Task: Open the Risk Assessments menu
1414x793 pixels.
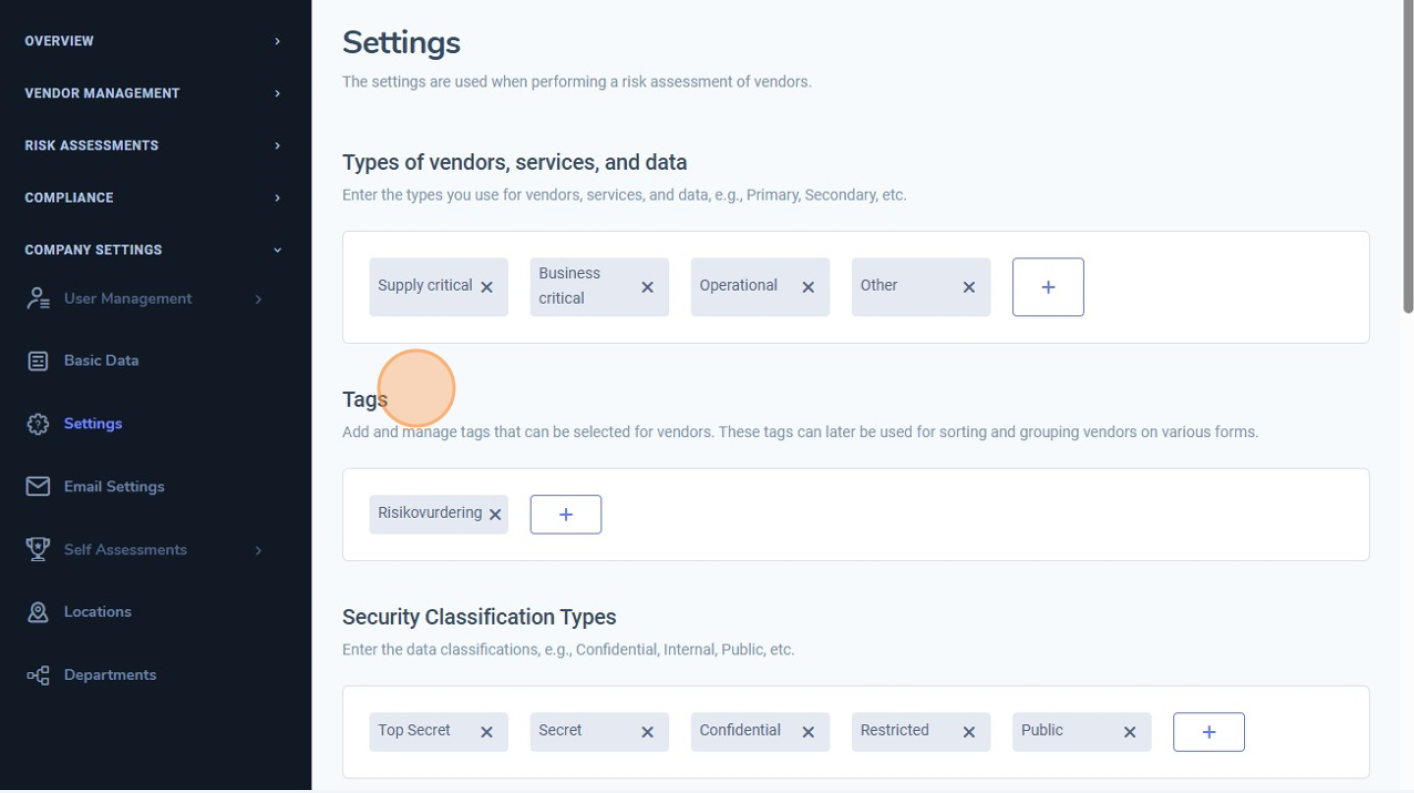Action: (x=152, y=145)
